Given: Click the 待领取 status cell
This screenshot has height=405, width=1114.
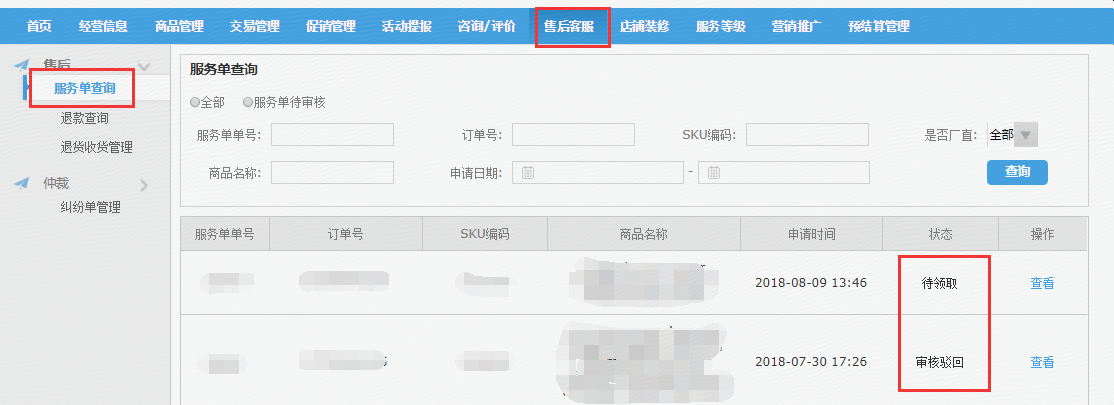Looking at the screenshot, I should click(940, 283).
